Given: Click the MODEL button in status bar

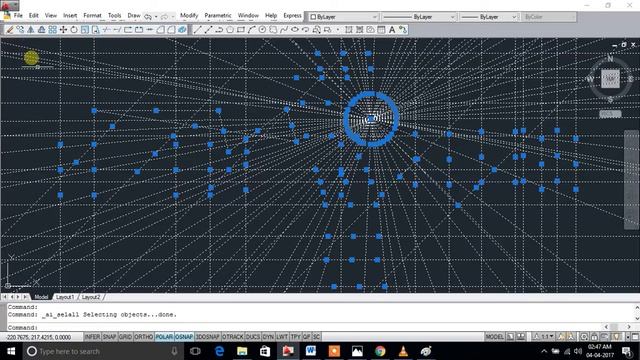Looking at the screenshot, I should click(494, 337).
